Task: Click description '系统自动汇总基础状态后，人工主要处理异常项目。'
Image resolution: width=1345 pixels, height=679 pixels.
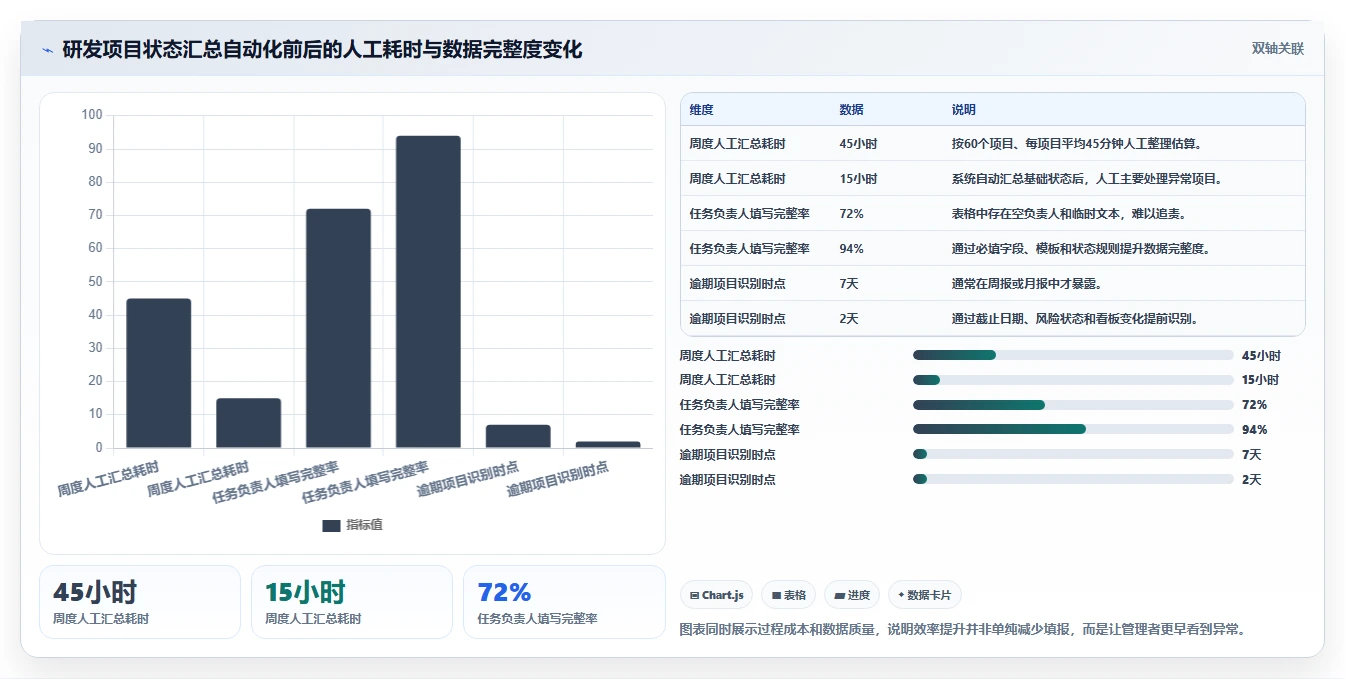Action: click(1087, 179)
